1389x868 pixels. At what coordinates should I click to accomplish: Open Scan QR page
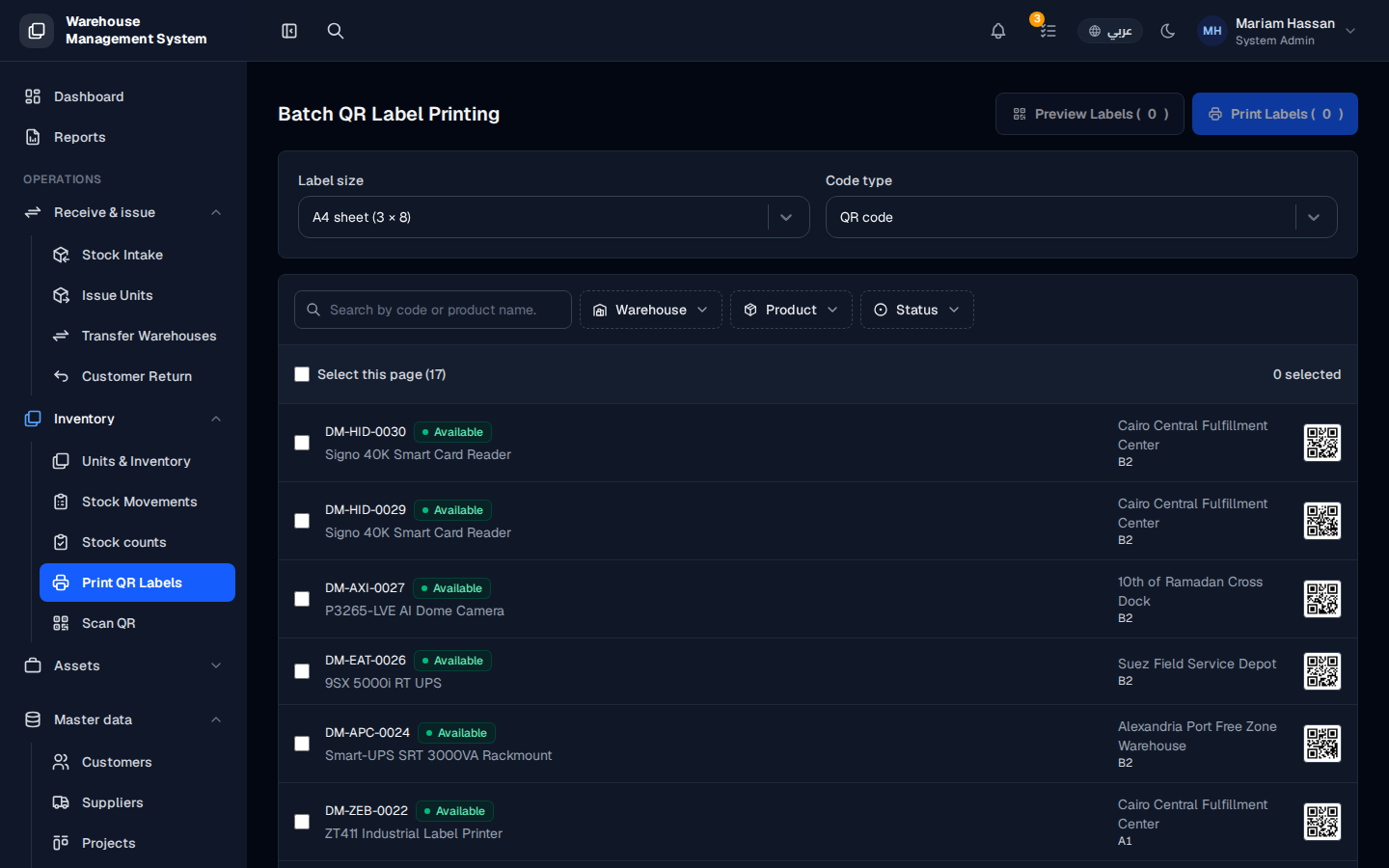(x=137, y=623)
